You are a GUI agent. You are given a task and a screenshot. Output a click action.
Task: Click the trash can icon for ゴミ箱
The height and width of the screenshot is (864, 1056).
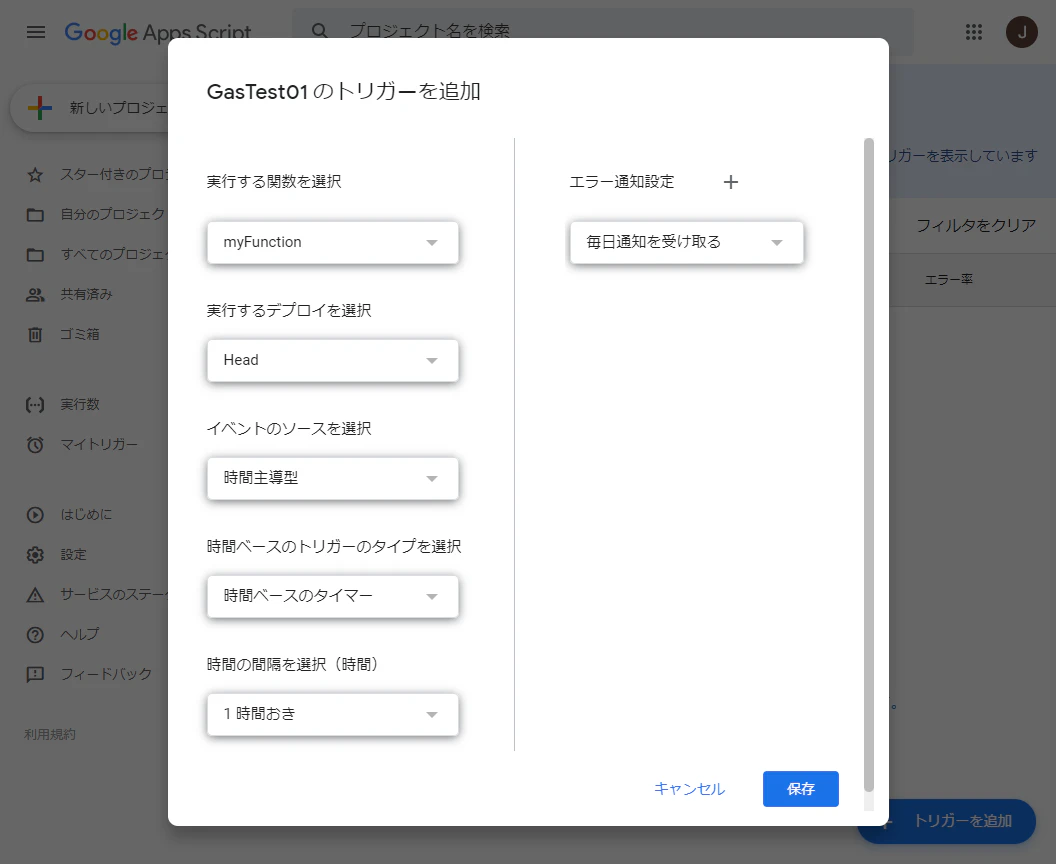pyautogui.click(x=35, y=334)
